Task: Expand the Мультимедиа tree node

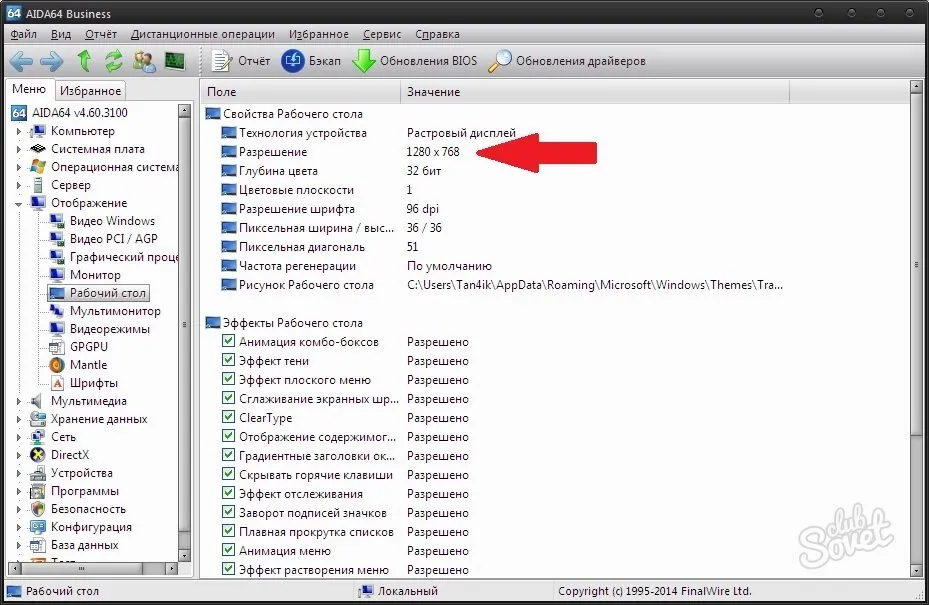Action: point(18,401)
